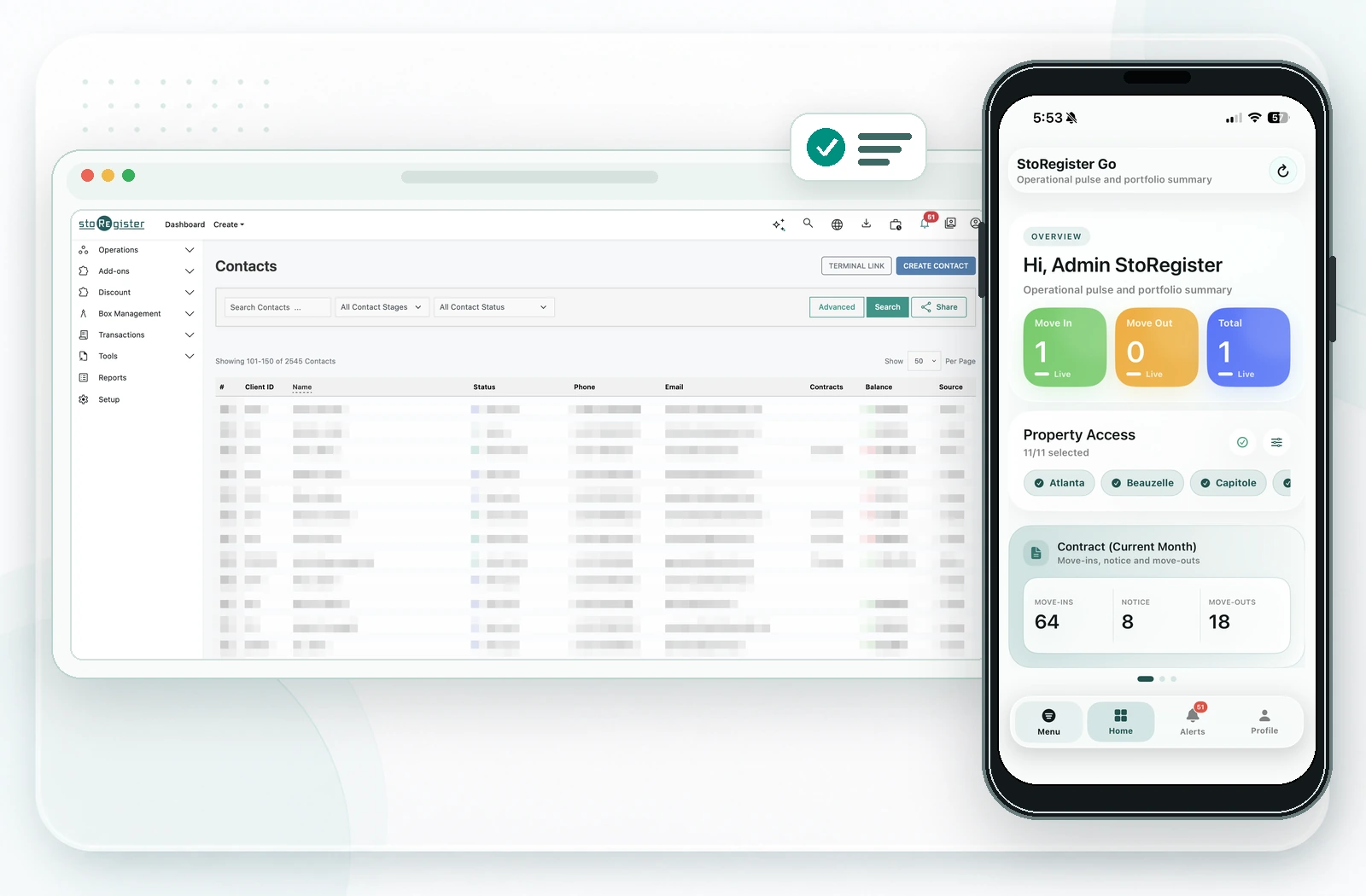Tap the OVERVIEW badge on the phone
Image resolution: width=1366 pixels, height=896 pixels.
point(1056,236)
